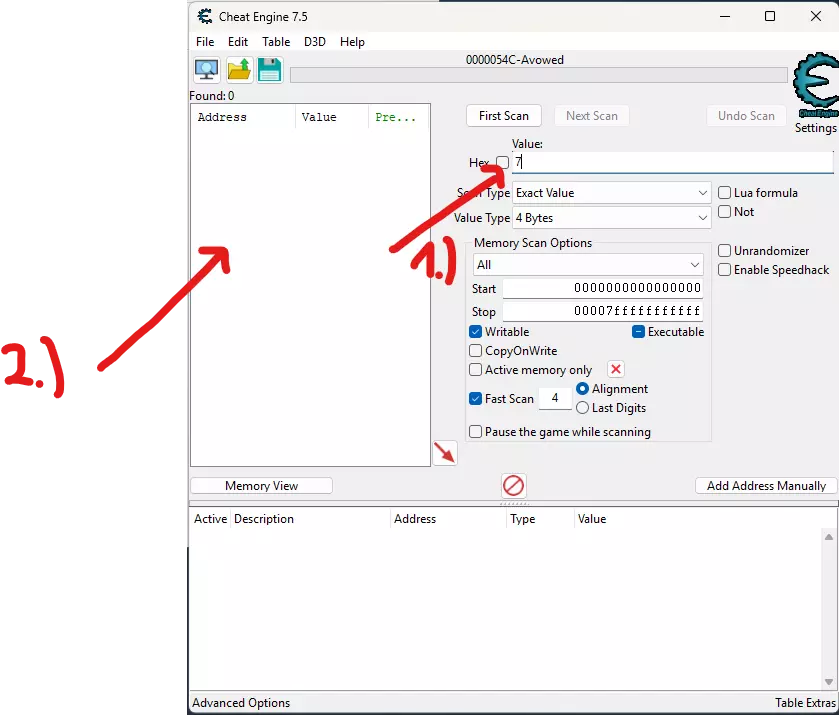
Task: Click Add Address Manually button
Action: [766, 486]
